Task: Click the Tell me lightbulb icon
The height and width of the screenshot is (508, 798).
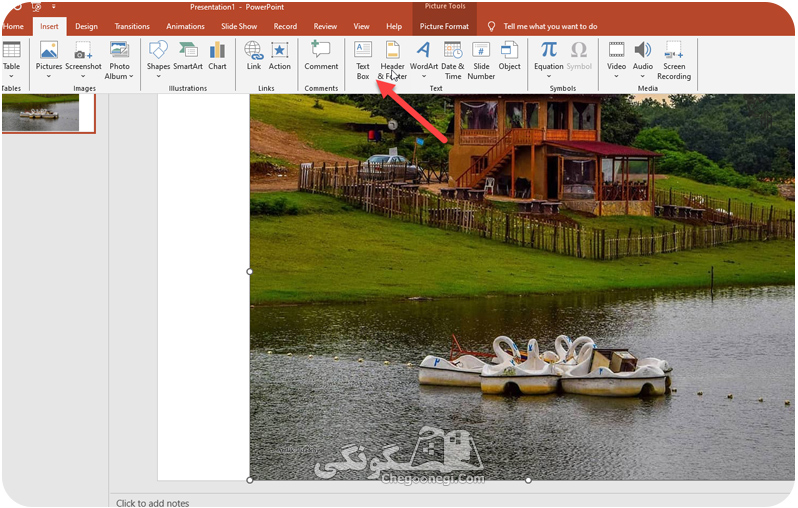Action: [x=491, y=26]
